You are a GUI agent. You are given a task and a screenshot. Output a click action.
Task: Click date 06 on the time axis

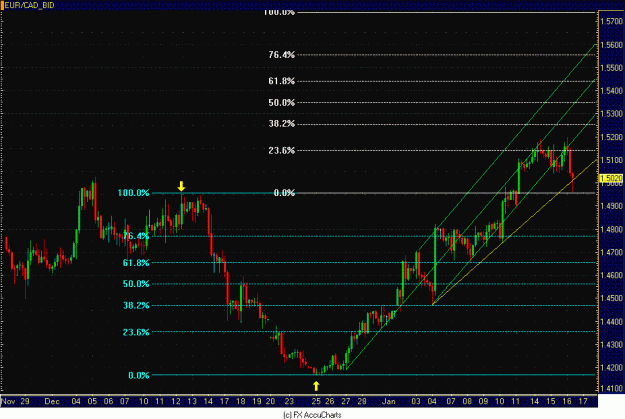pos(108,401)
